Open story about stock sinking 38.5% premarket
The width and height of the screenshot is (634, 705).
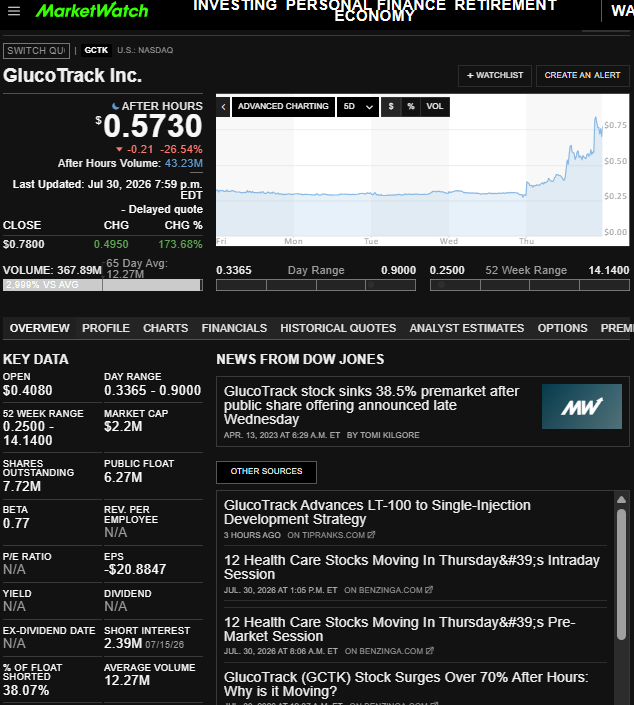click(x=371, y=405)
